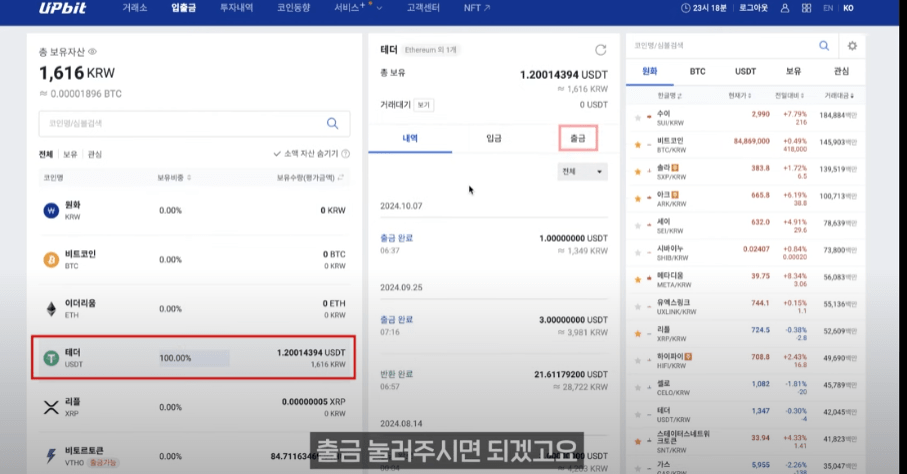
Task: Select the 관심 asset filter
Action: pos(95,155)
